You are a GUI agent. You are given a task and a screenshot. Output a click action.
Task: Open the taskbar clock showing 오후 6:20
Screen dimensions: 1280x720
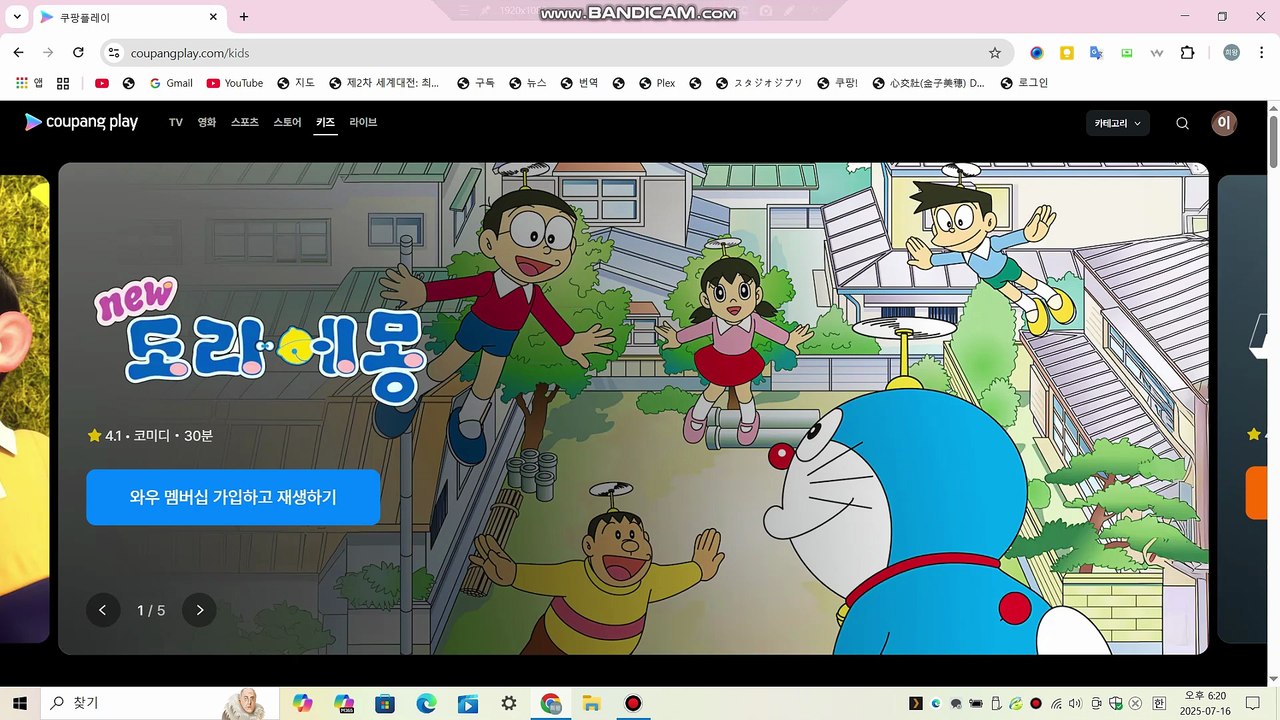[x=1204, y=703]
